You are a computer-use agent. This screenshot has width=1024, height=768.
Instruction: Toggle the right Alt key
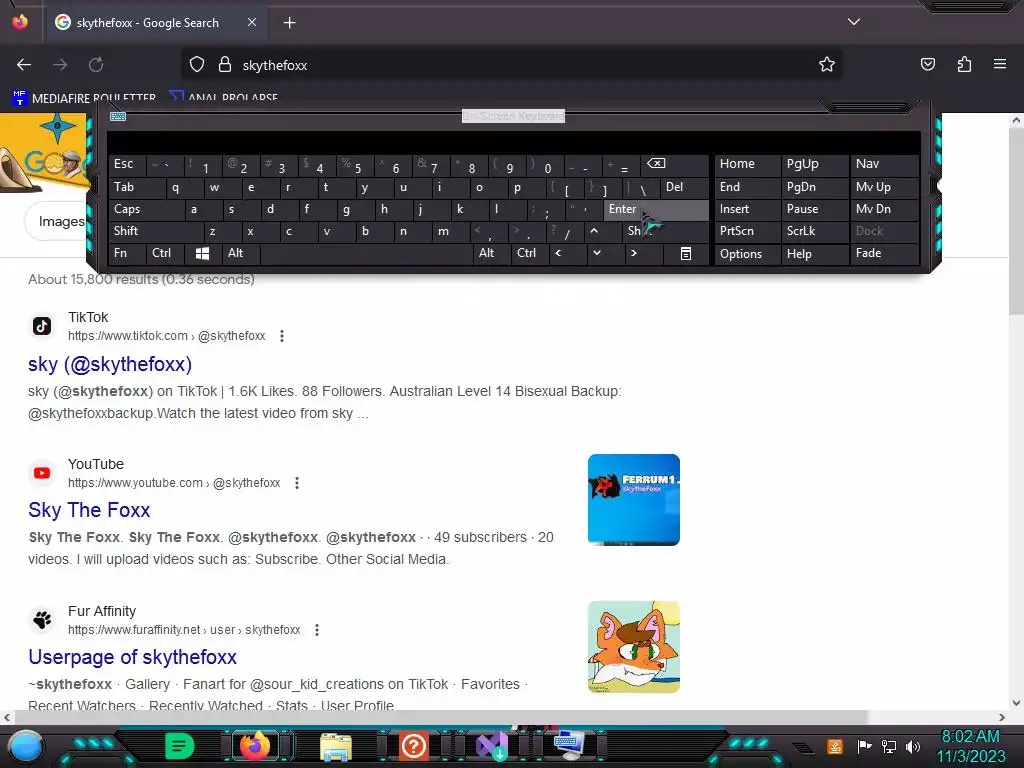pos(491,253)
